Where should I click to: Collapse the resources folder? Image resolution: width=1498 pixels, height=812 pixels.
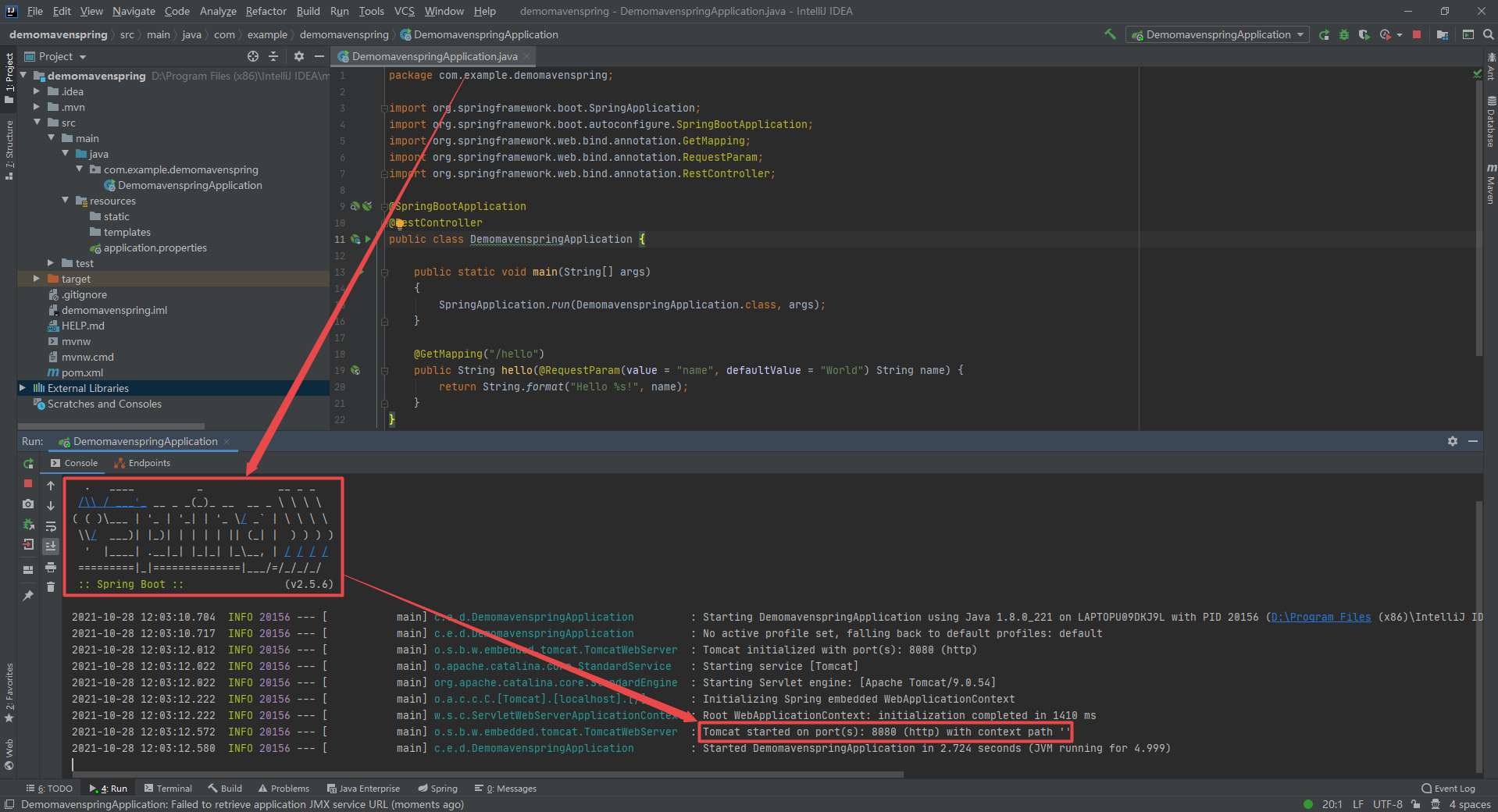click(x=65, y=201)
